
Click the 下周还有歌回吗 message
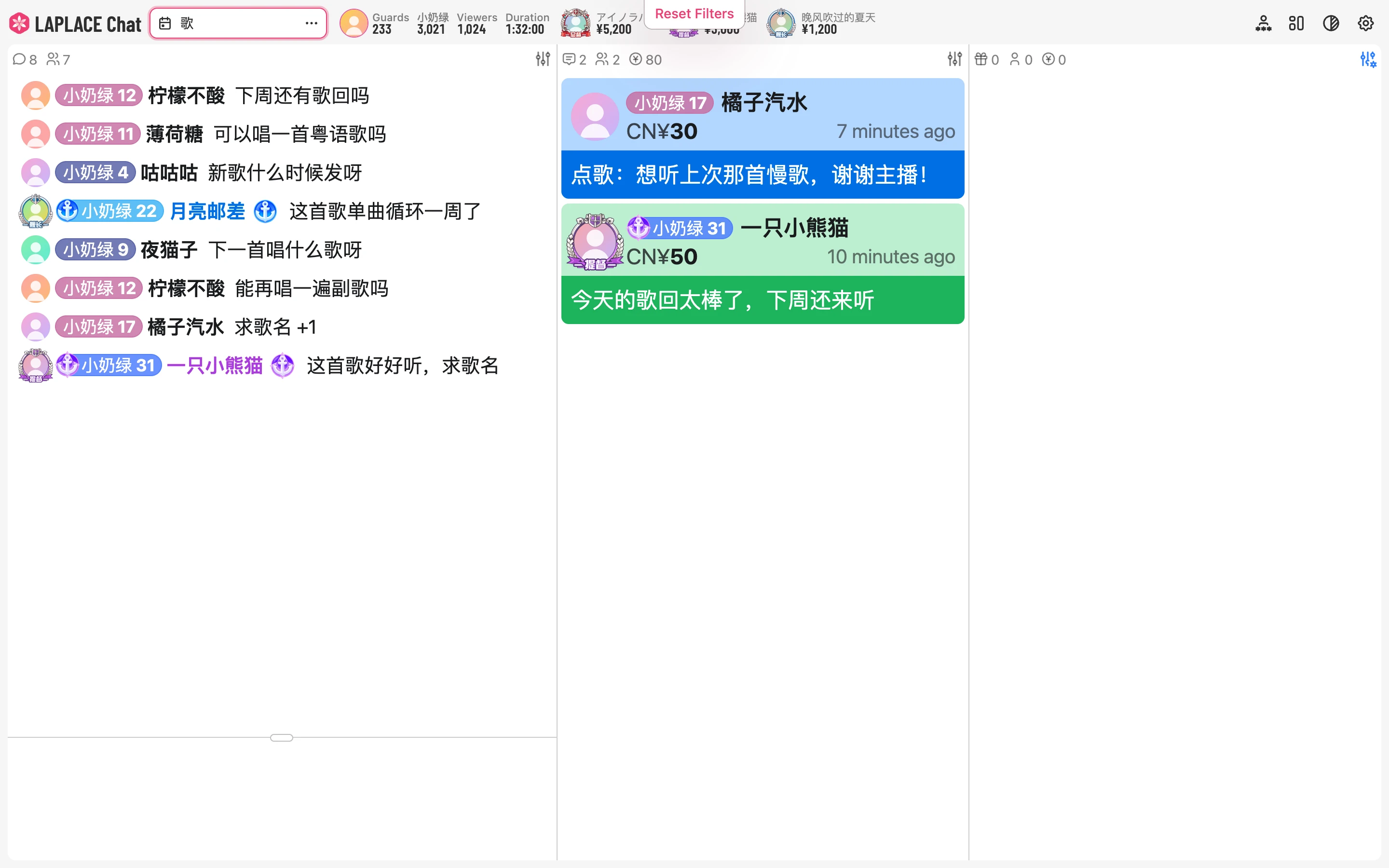click(302, 96)
